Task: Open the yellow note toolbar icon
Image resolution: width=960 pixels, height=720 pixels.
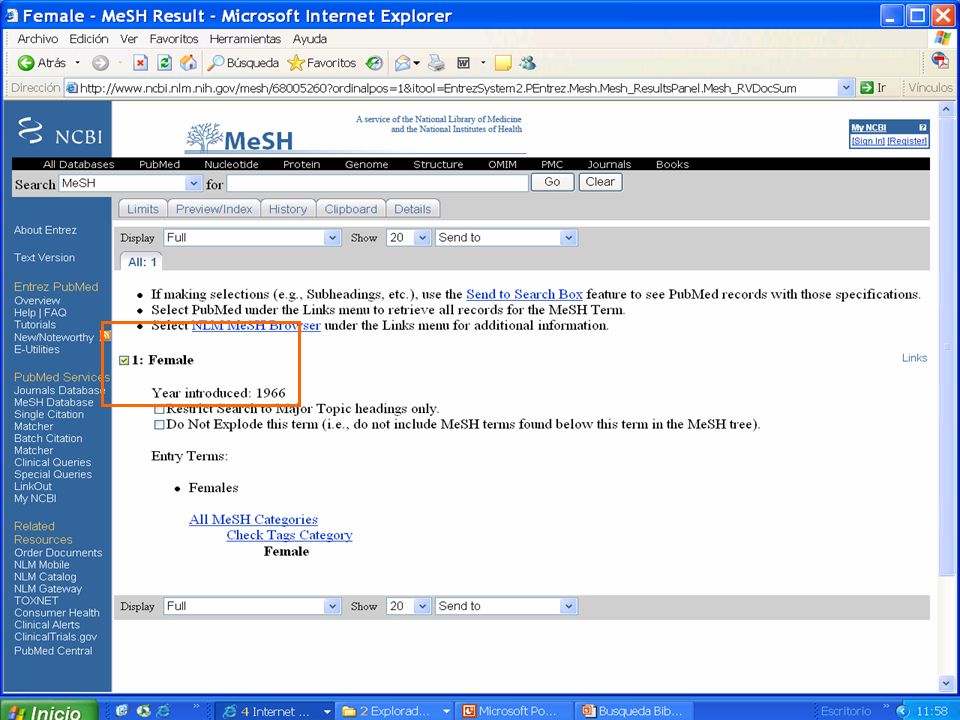Action: point(503,62)
